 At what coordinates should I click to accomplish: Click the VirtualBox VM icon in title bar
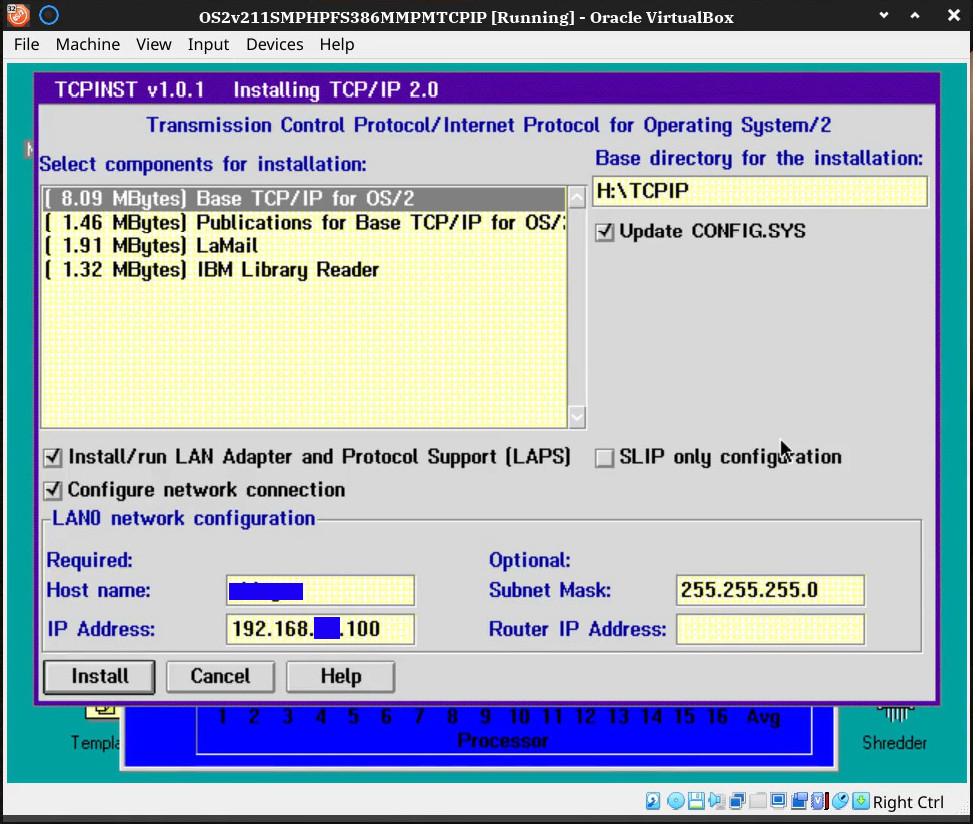17,16
